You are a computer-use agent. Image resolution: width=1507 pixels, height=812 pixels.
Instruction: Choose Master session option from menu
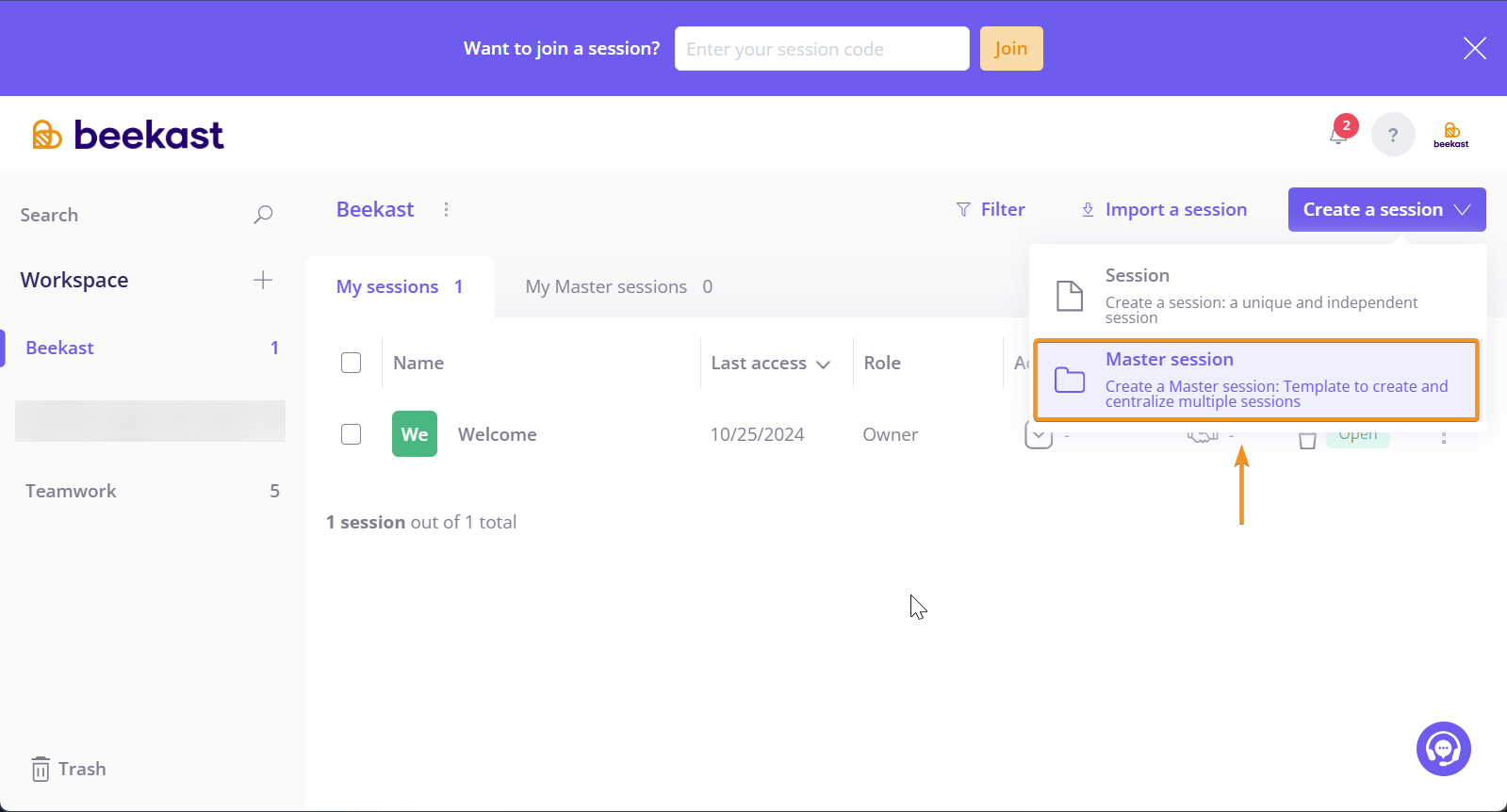pyautogui.click(x=1257, y=380)
